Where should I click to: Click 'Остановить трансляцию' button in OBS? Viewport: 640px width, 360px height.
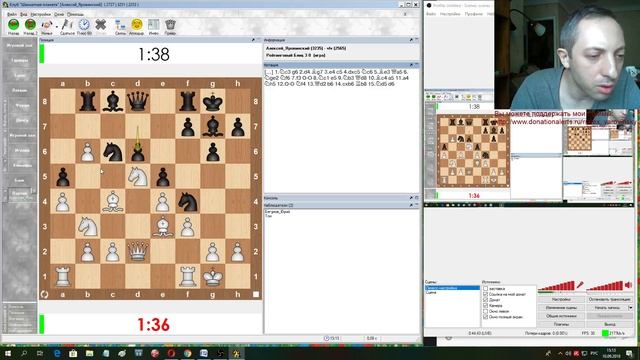click(610, 299)
